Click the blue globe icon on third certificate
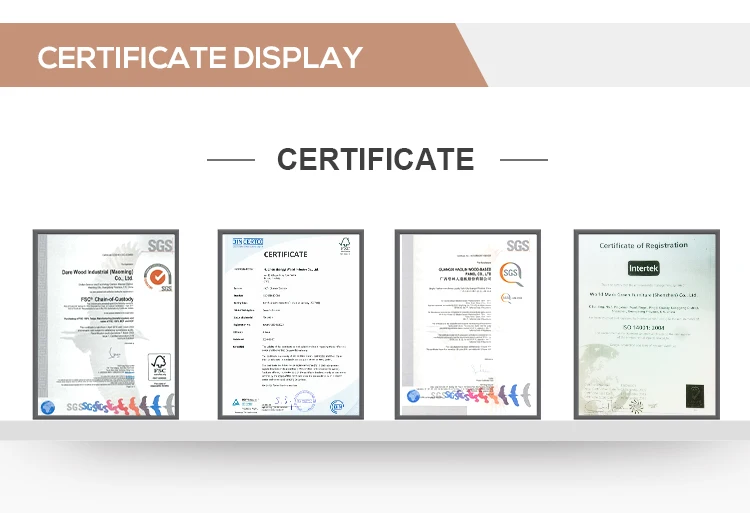This screenshot has height=513, width=750. [x=413, y=396]
